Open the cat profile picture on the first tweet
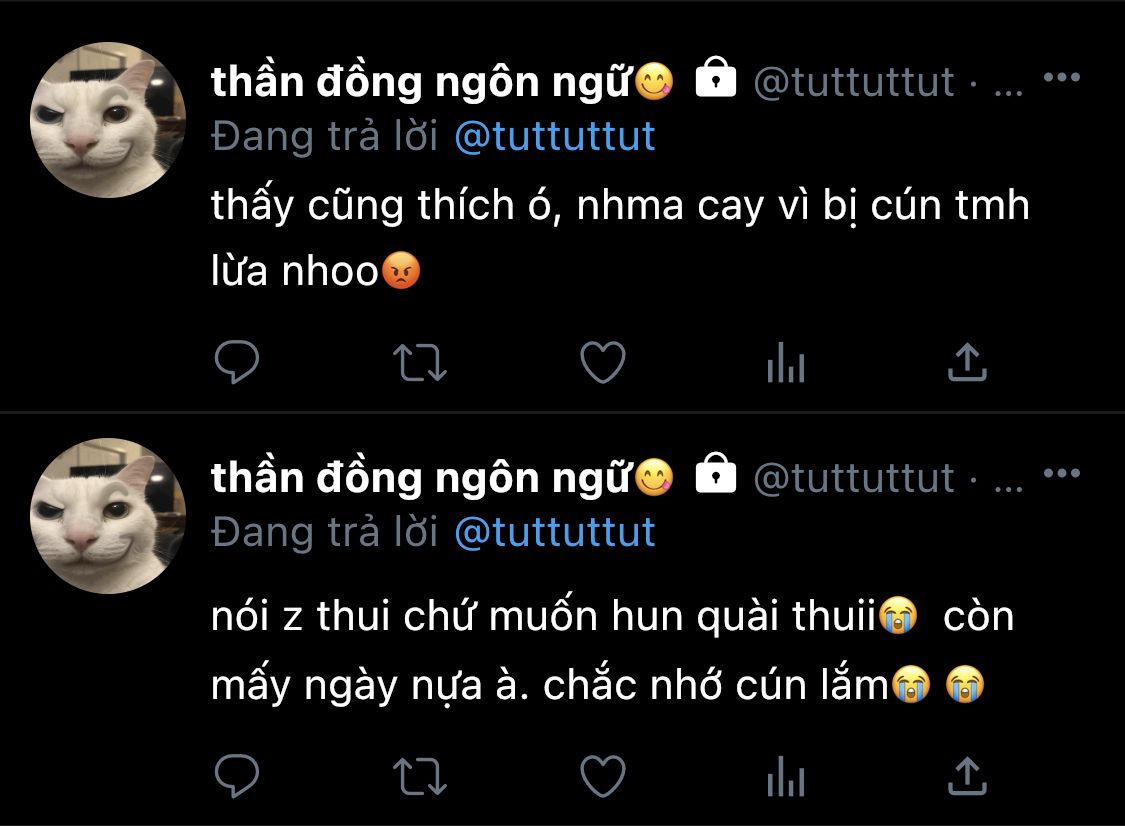The height and width of the screenshot is (826, 1125). pos(108,120)
